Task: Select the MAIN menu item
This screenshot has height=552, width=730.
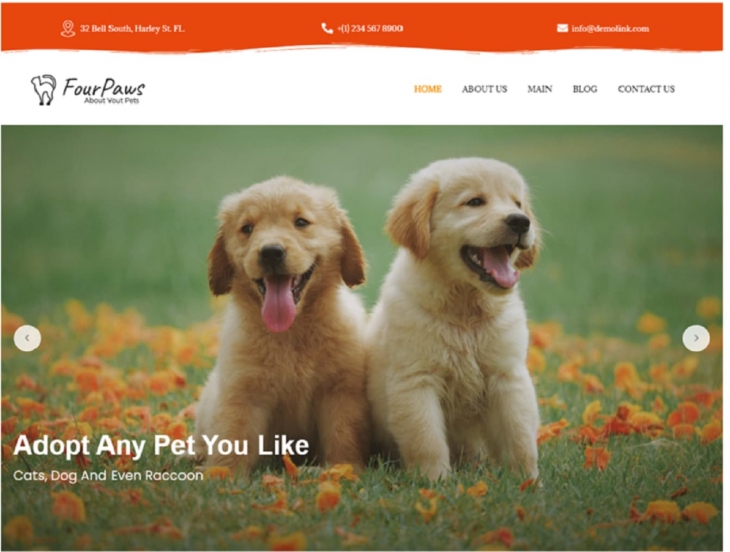Action: (540, 89)
